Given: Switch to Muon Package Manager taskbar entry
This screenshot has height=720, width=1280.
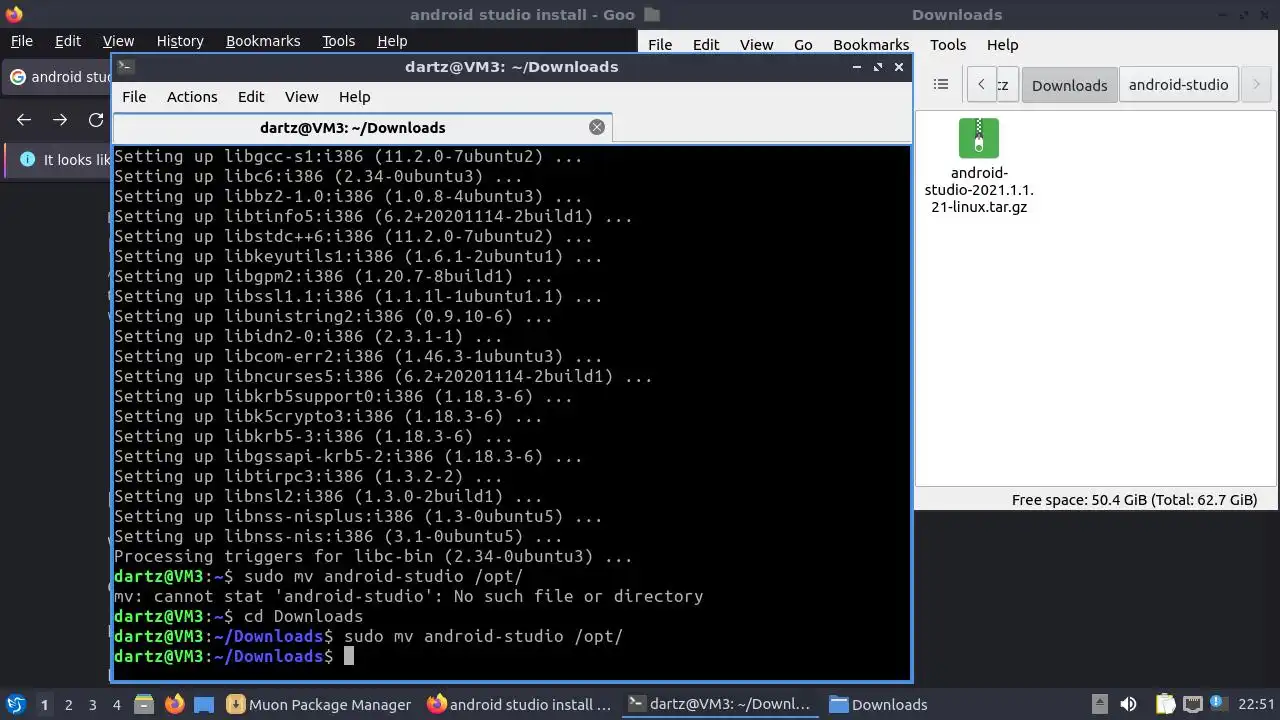Looking at the screenshot, I should (319, 705).
